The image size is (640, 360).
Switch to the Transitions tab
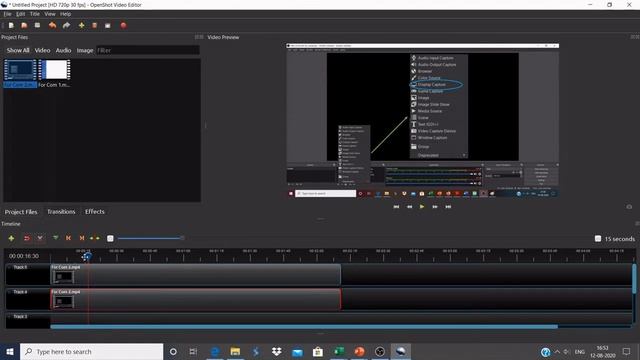click(x=61, y=211)
